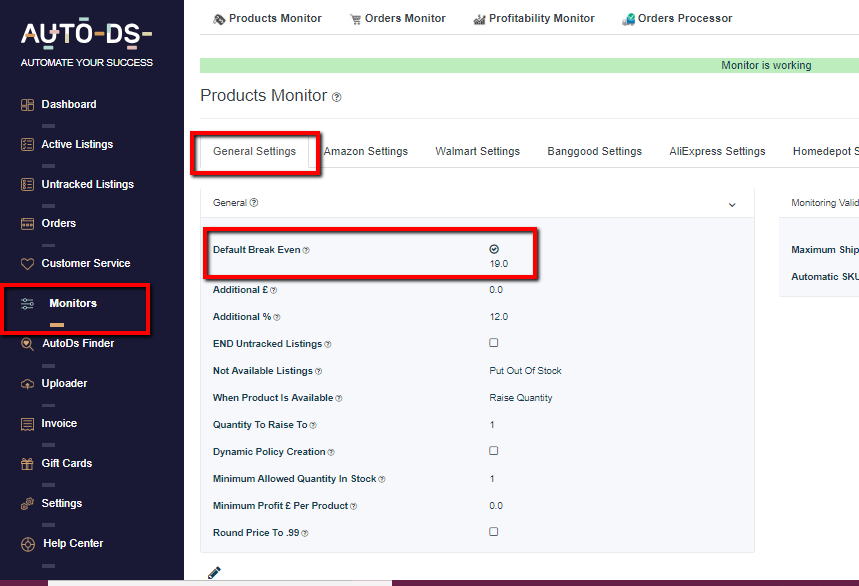Click the Settings gears icon
Screen dimensions: 859x586
[x=27, y=504]
